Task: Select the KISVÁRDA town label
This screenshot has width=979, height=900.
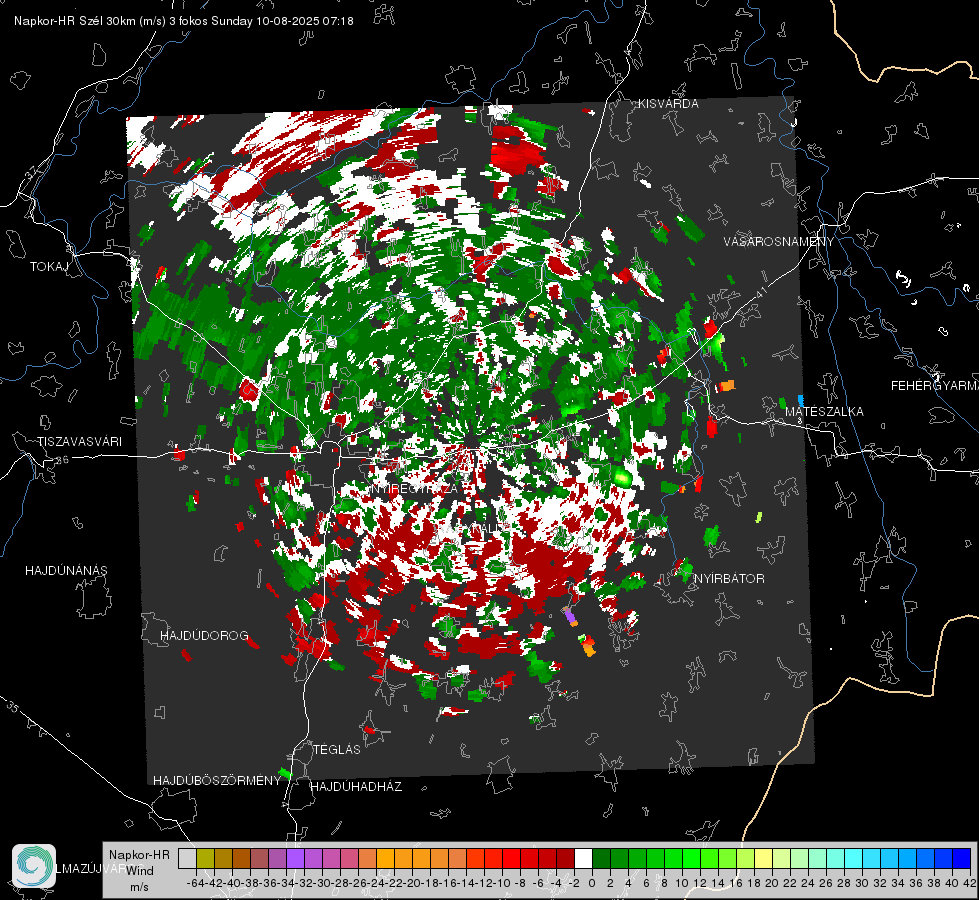Action: coord(668,104)
